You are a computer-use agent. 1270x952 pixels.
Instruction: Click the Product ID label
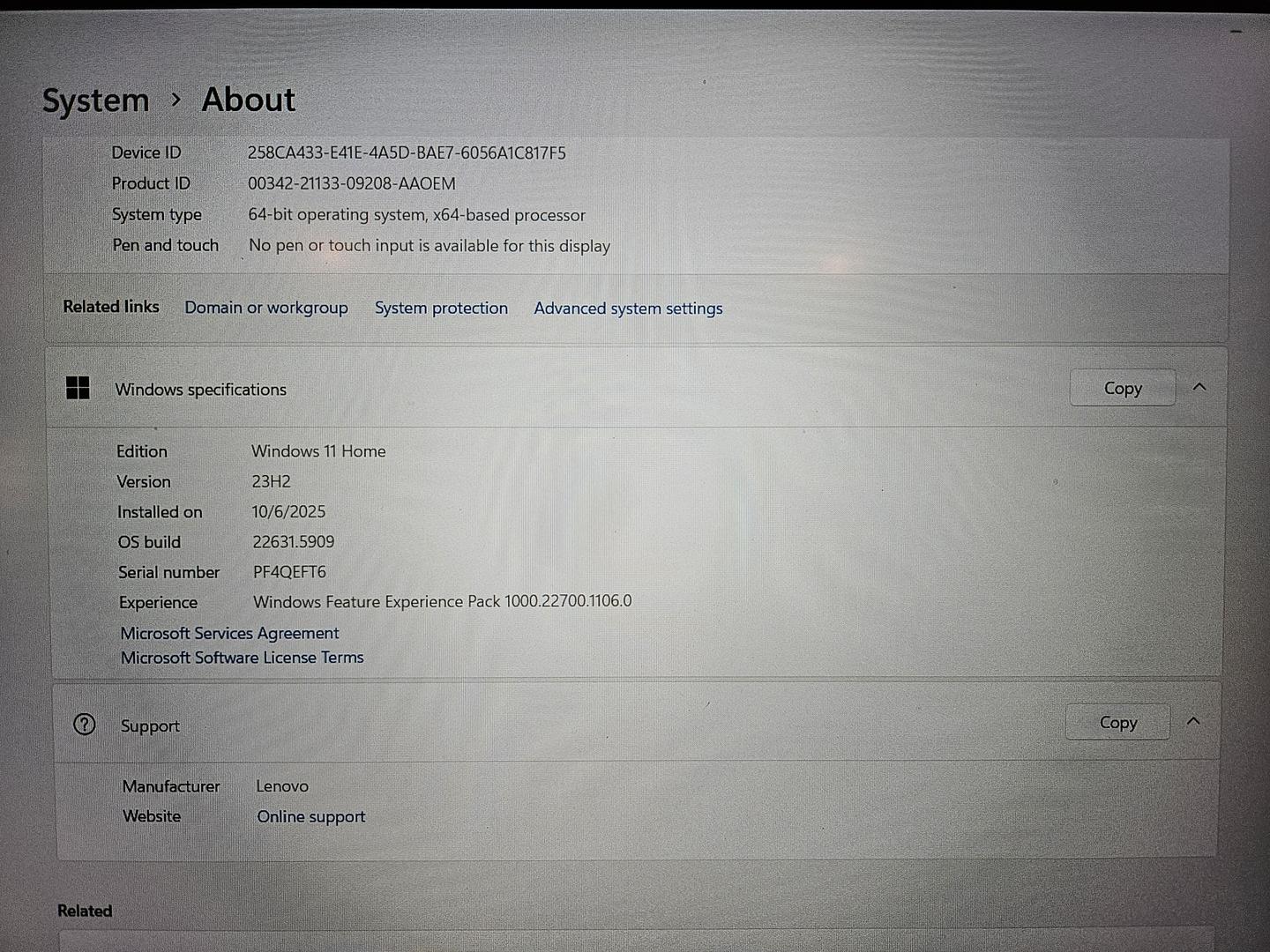(151, 183)
